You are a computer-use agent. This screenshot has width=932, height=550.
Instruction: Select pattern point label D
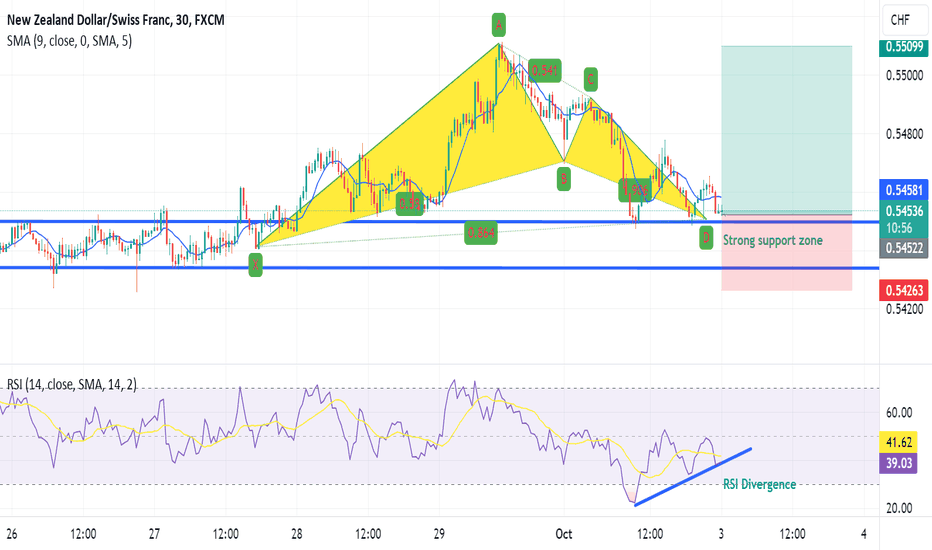click(x=706, y=238)
